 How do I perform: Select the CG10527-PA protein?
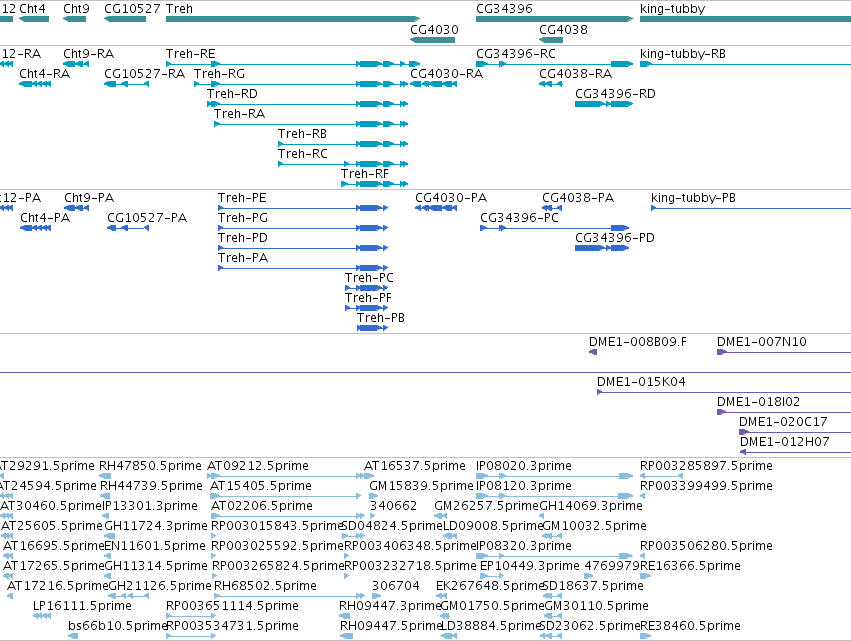click(x=128, y=228)
